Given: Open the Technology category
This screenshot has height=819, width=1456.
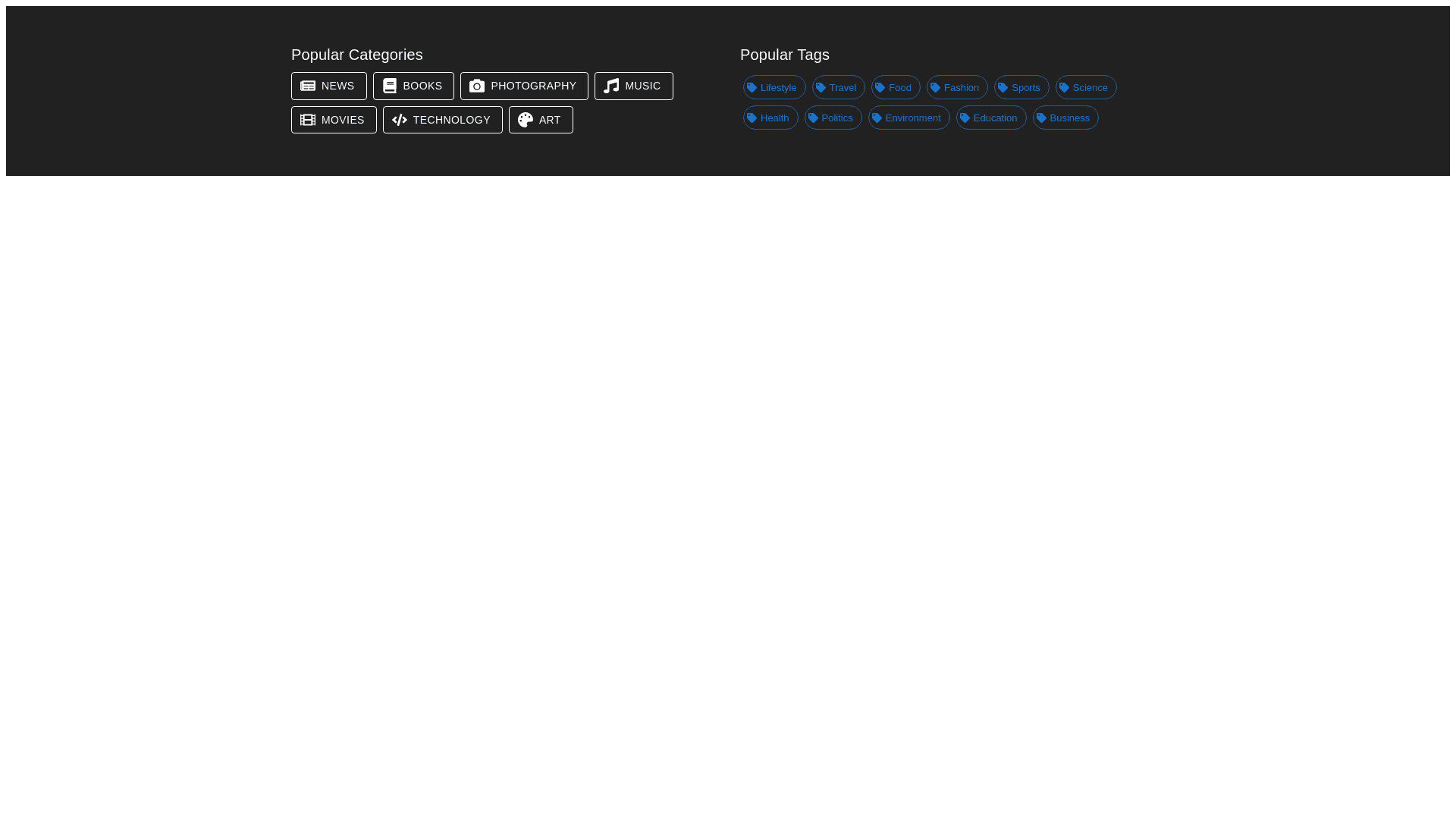Looking at the screenshot, I should (x=442, y=121).
